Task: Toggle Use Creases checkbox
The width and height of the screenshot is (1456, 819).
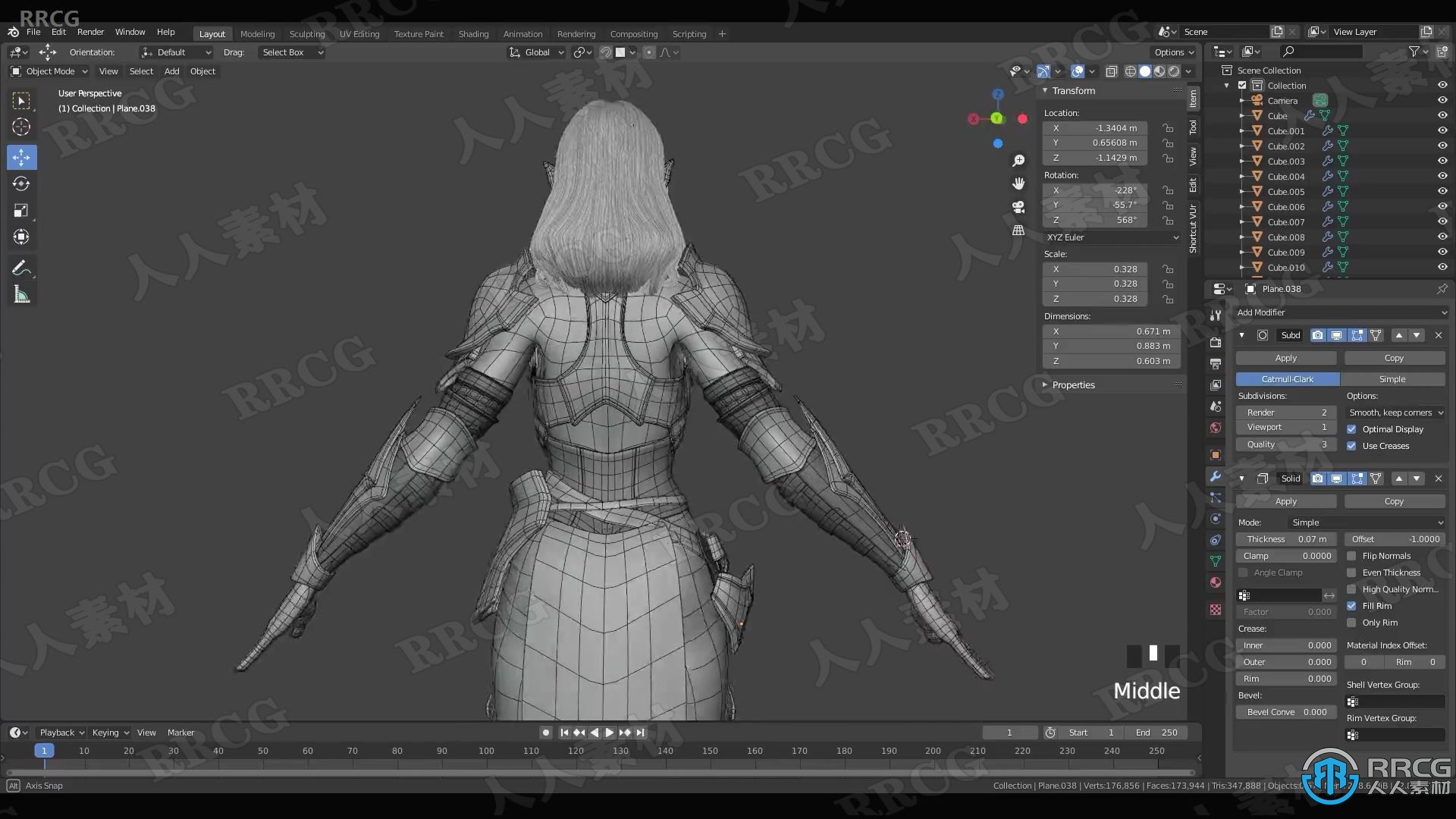Action: click(1351, 446)
